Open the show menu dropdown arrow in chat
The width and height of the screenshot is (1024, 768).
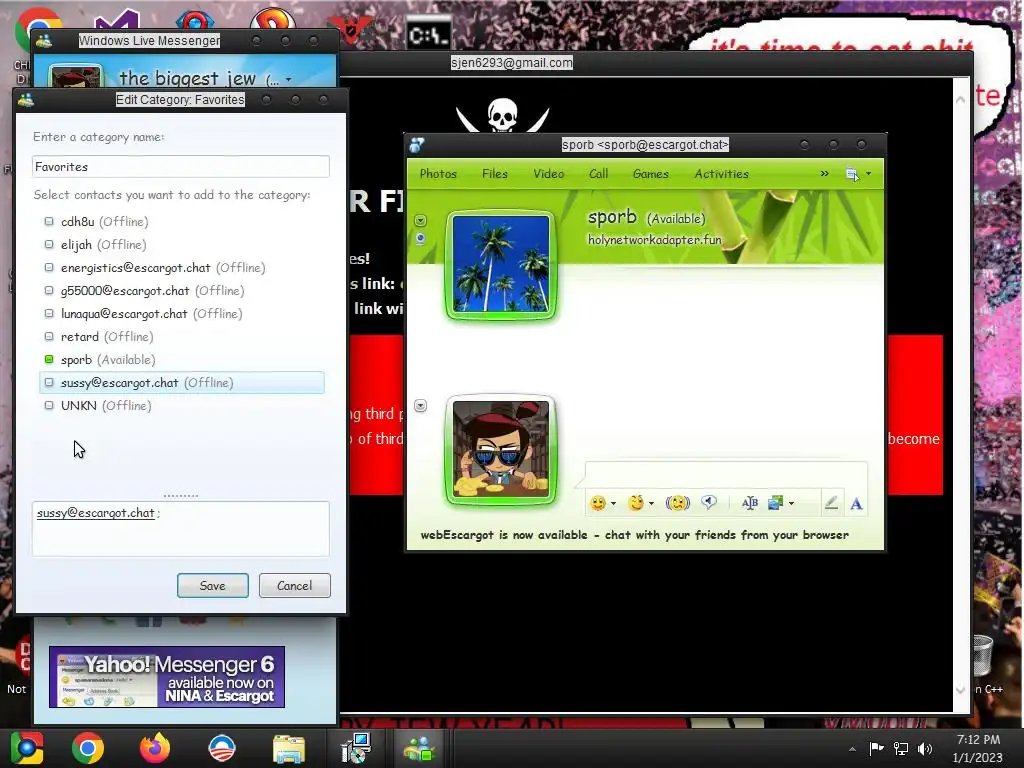(869, 174)
